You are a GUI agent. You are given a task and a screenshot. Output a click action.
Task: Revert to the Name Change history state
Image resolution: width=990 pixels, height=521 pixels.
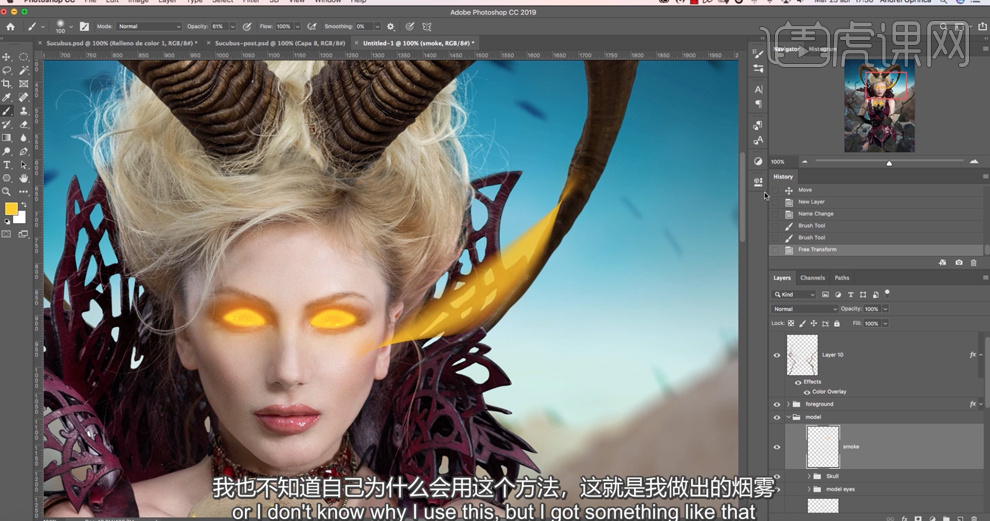pyautogui.click(x=816, y=214)
